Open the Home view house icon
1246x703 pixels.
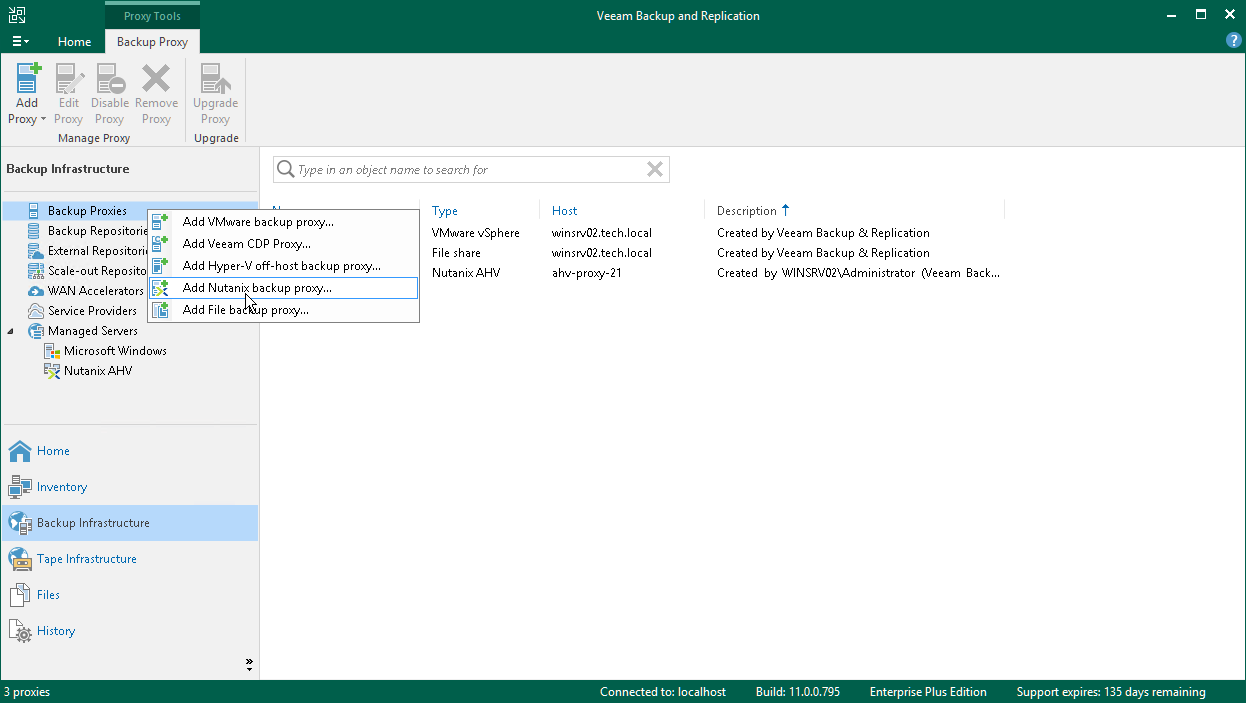click(20, 451)
